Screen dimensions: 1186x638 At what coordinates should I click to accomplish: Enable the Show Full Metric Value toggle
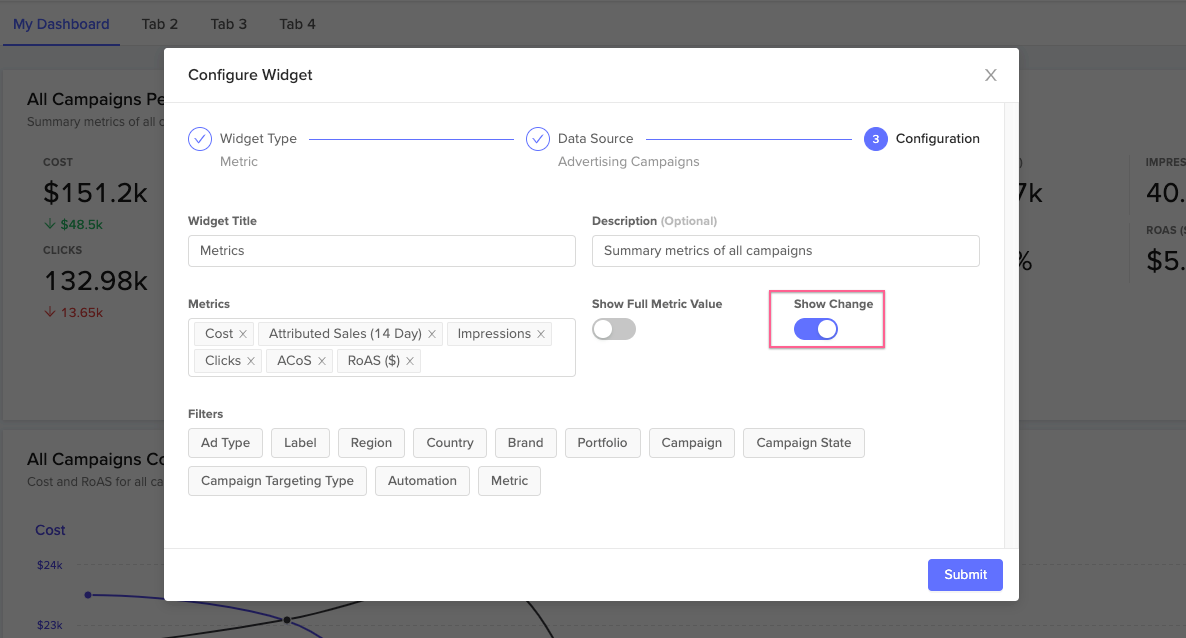pyautogui.click(x=613, y=328)
